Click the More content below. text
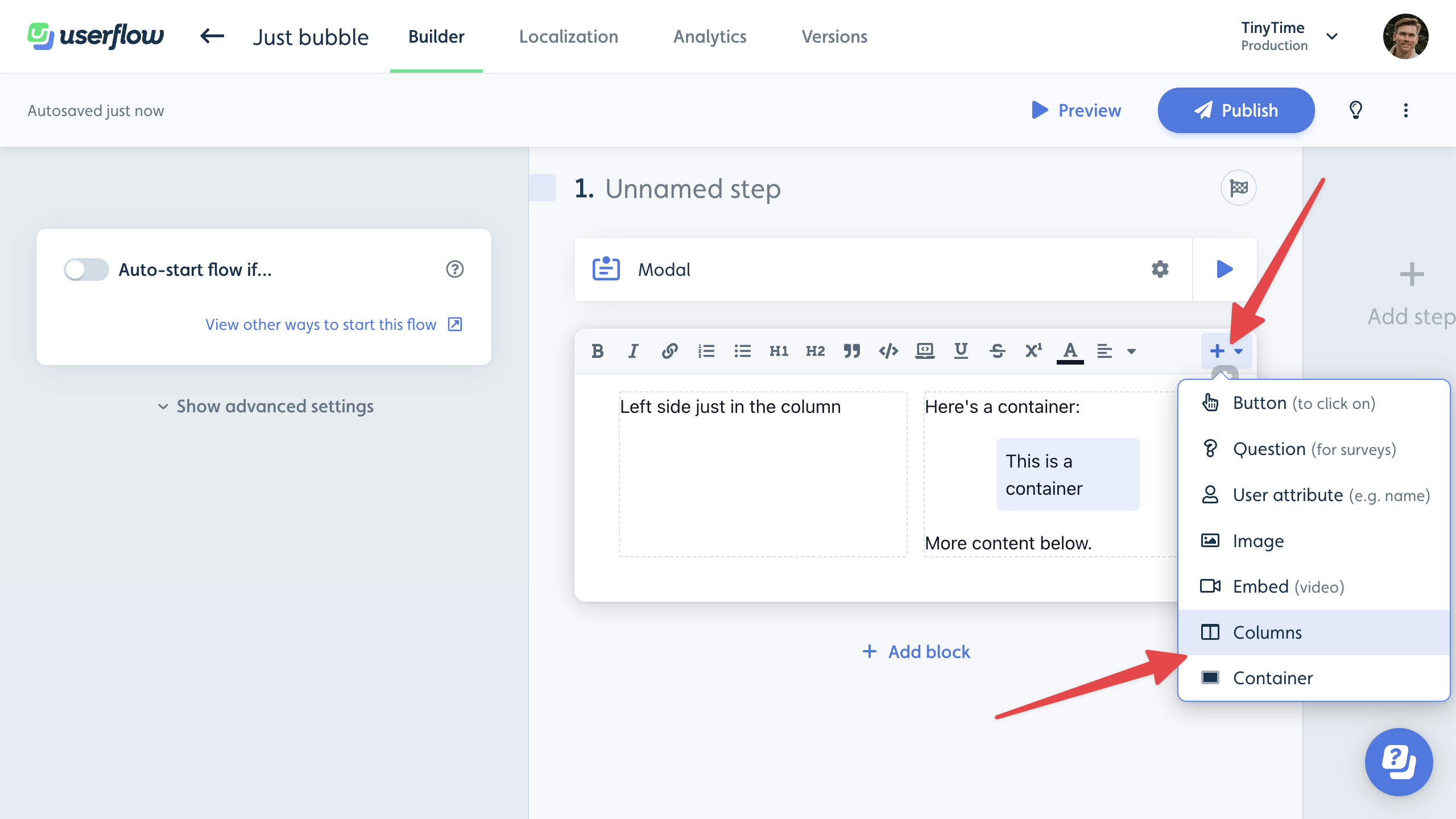Image resolution: width=1456 pixels, height=819 pixels. [1008, 543]
